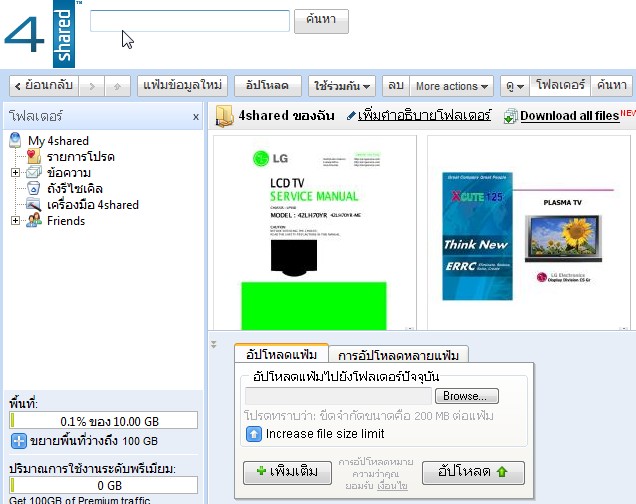
Task: Click the messages envelope icon
Action: pyautogui.click(x=34, y=172)
